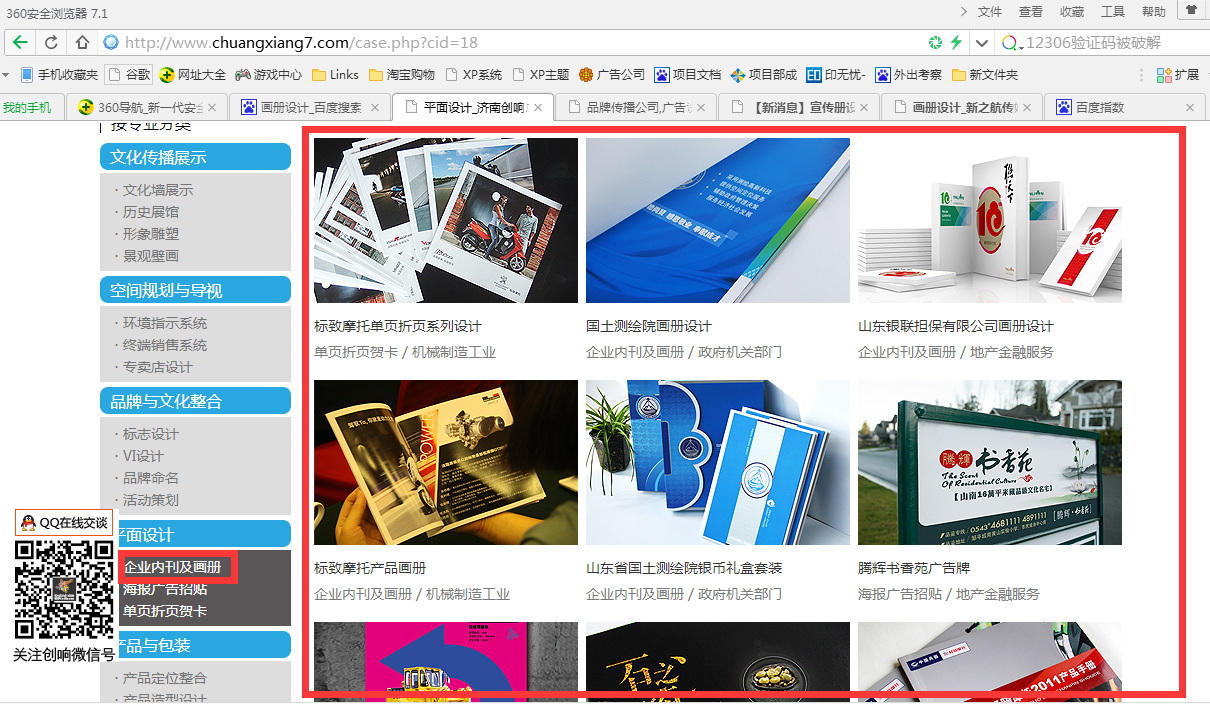Open the 帮助 menu
The height and width of the screenshot is (704, 1210).
click(x=1154, y=12)
